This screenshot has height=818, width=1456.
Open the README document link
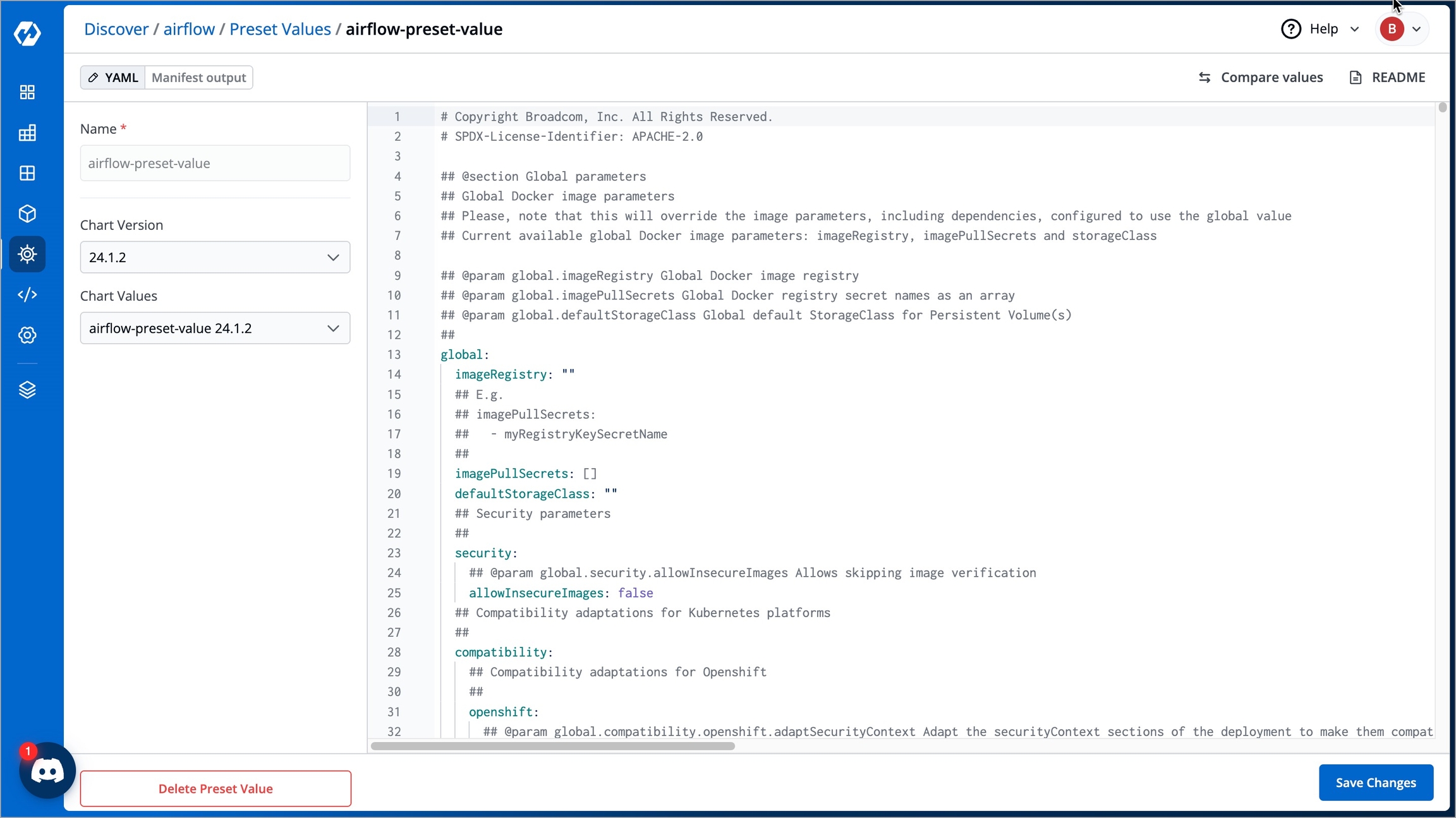pos(1387,77)
